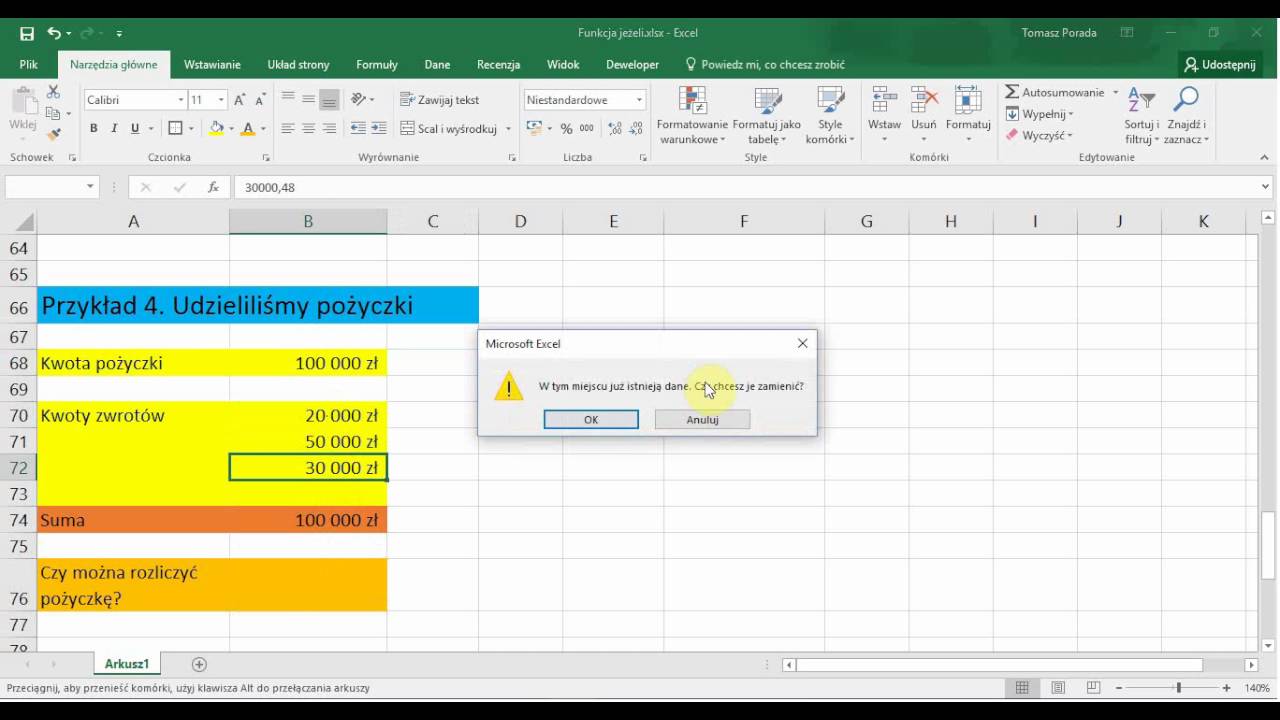
Task: Decrease indent icon
Action: click(x=357, y=128)
